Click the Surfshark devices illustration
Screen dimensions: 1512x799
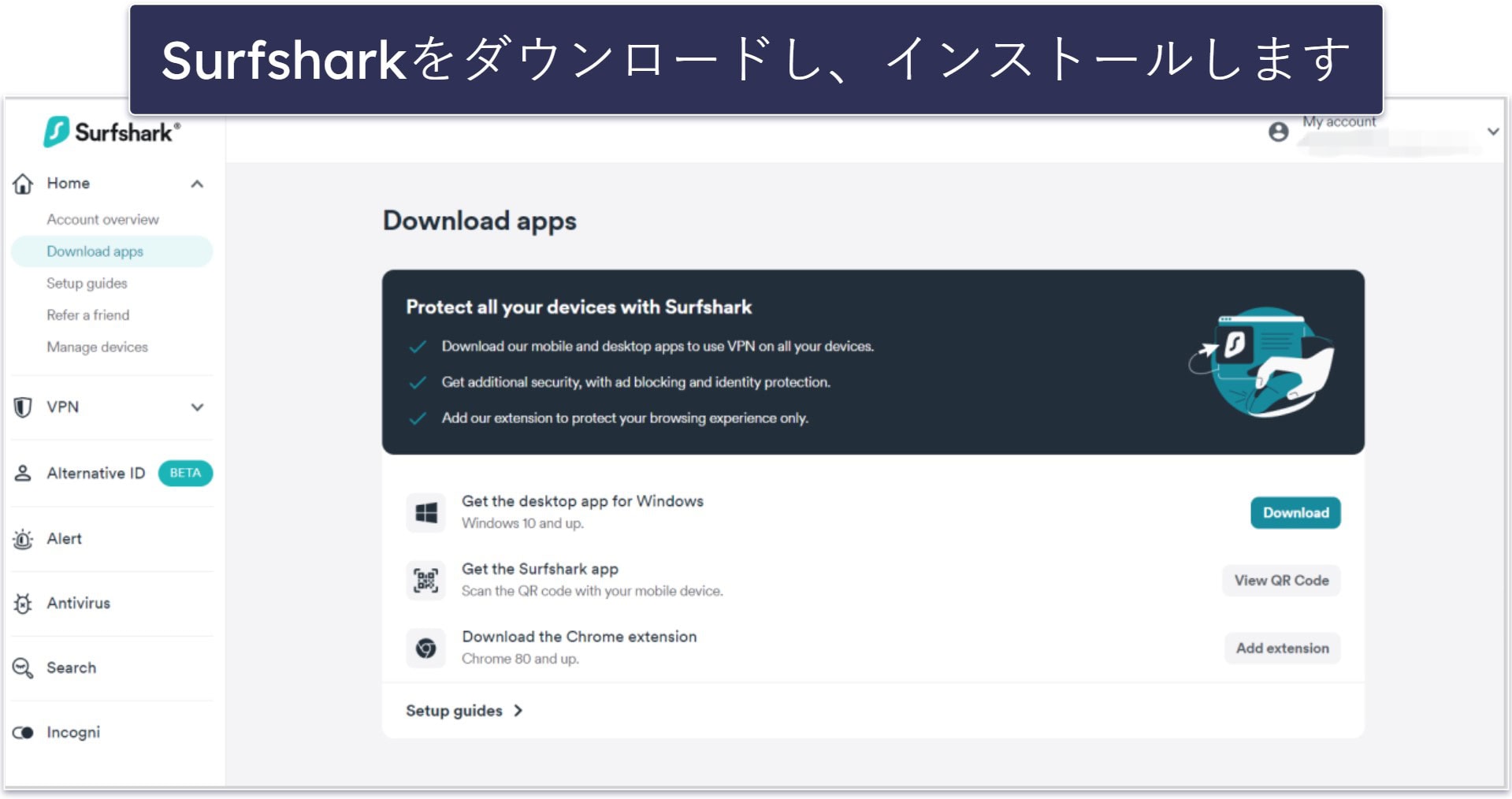pos(1262,362)
